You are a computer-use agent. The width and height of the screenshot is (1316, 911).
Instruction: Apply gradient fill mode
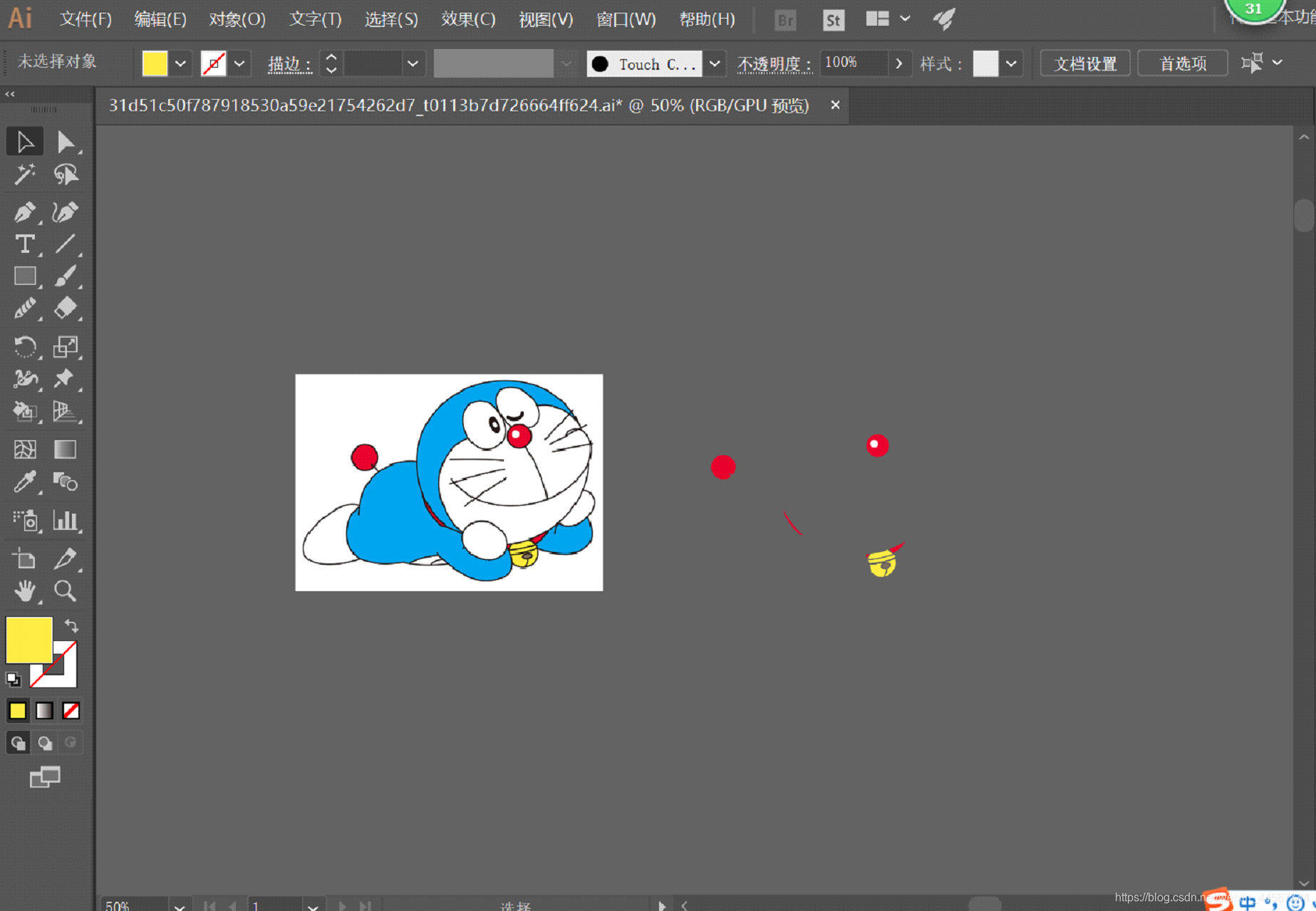(44, 711)
